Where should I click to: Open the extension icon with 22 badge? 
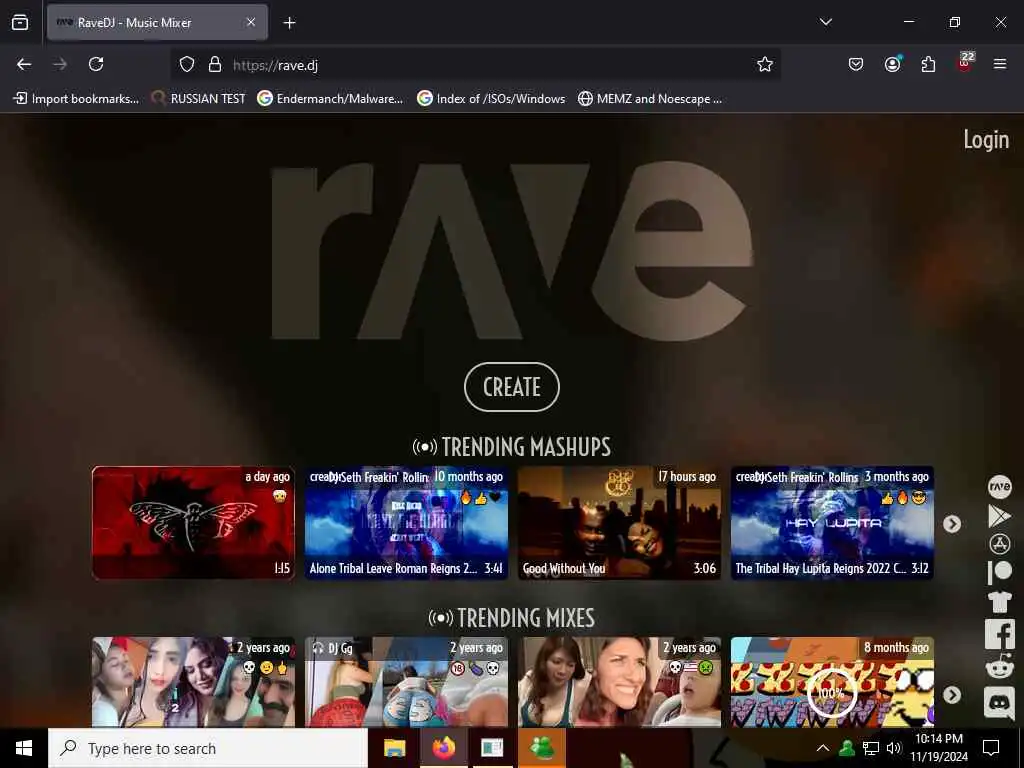pos(965,63)
